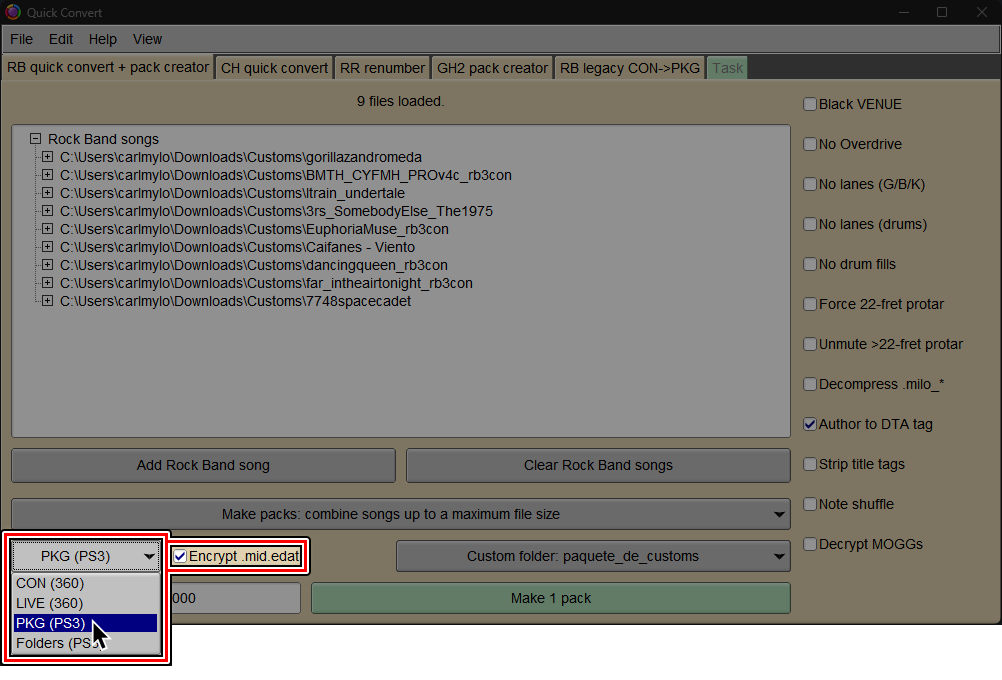This screenshot has width=1002, height=680.
Task: Enable Decrypt MOGGs option
Action: pyautogui.click(x=810, y=544)
